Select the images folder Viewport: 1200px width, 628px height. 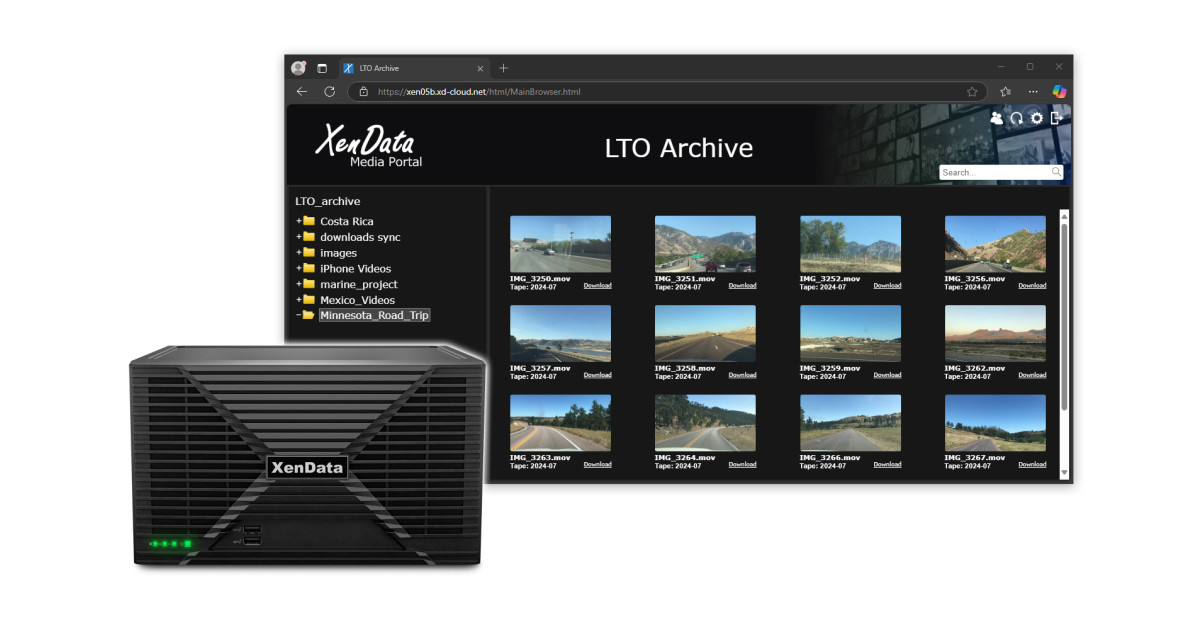coord(338,253)
